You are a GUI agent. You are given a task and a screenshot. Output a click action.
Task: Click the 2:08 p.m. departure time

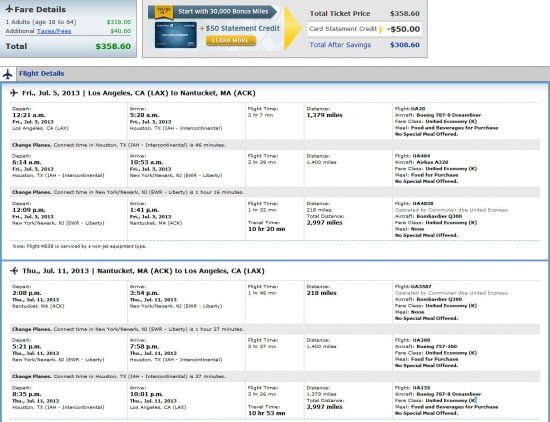pyautogui.click(x=27, y=293)
